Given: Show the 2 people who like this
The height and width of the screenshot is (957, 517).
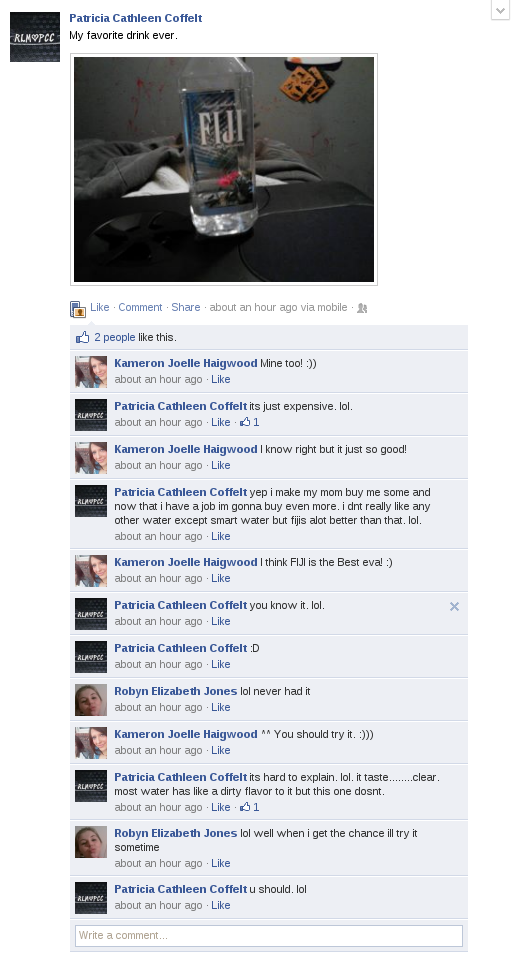Looking at the screenshot, I should pyautogui.click(x=115, y=337).
